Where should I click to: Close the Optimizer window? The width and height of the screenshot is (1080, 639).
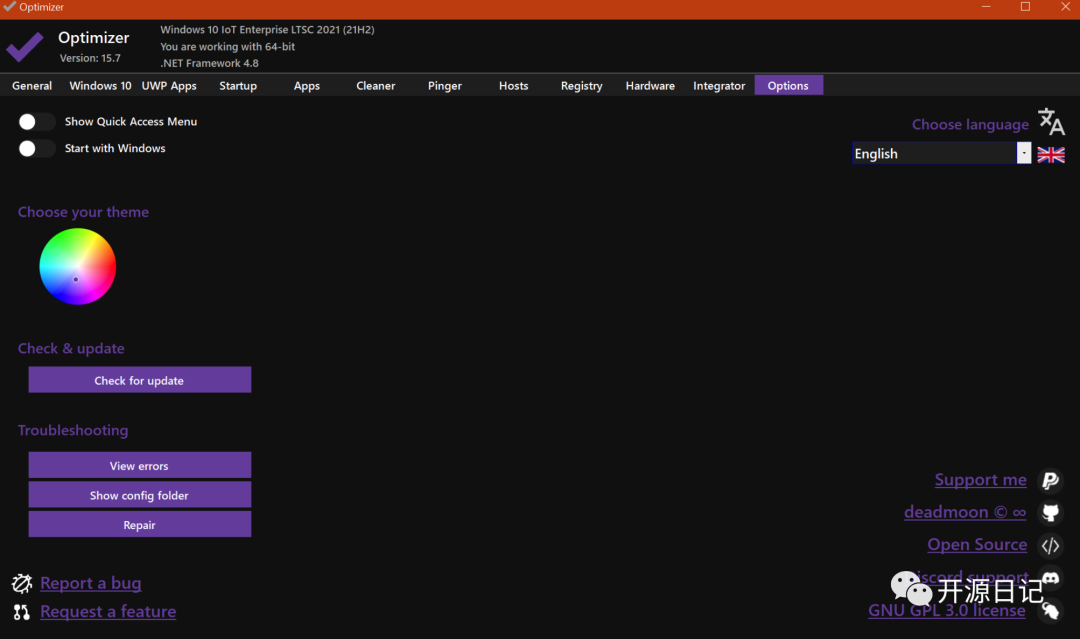tap(1065, 7)
